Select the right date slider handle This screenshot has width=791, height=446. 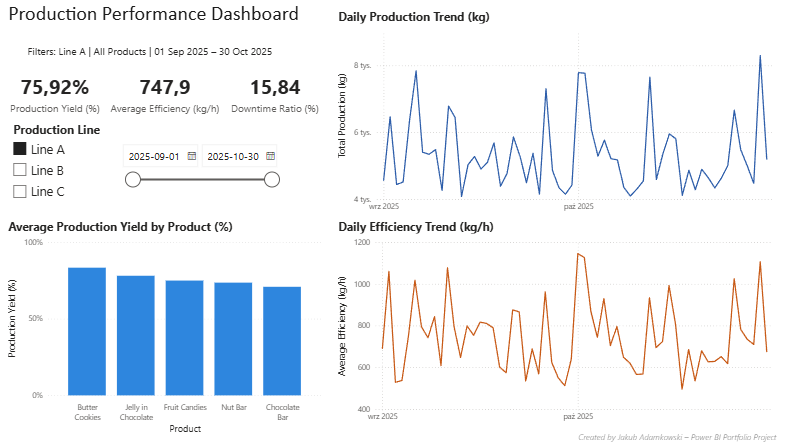(272, 179)
